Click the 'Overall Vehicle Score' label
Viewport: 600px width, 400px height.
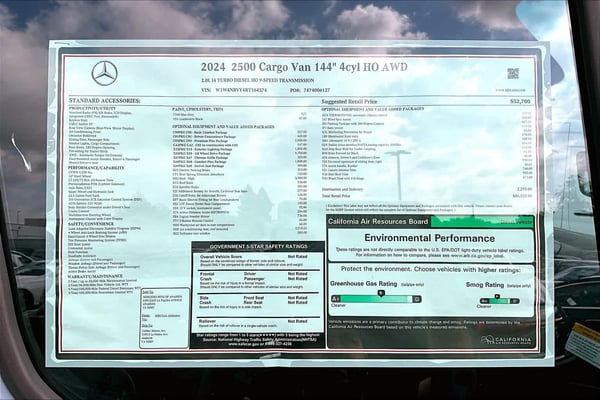221,256
